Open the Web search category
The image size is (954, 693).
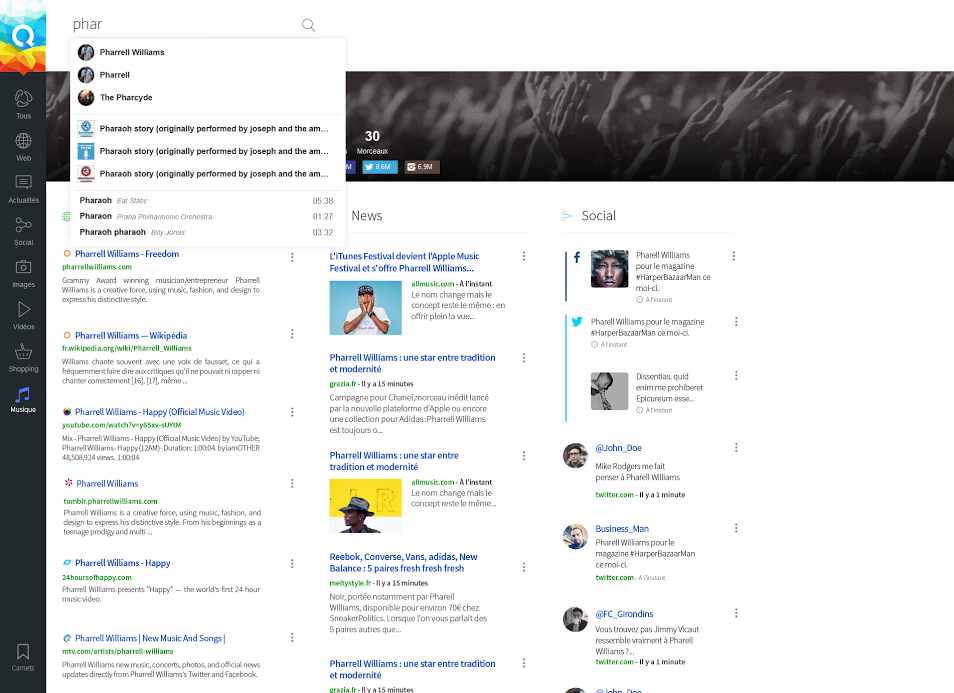click(23, 147)
